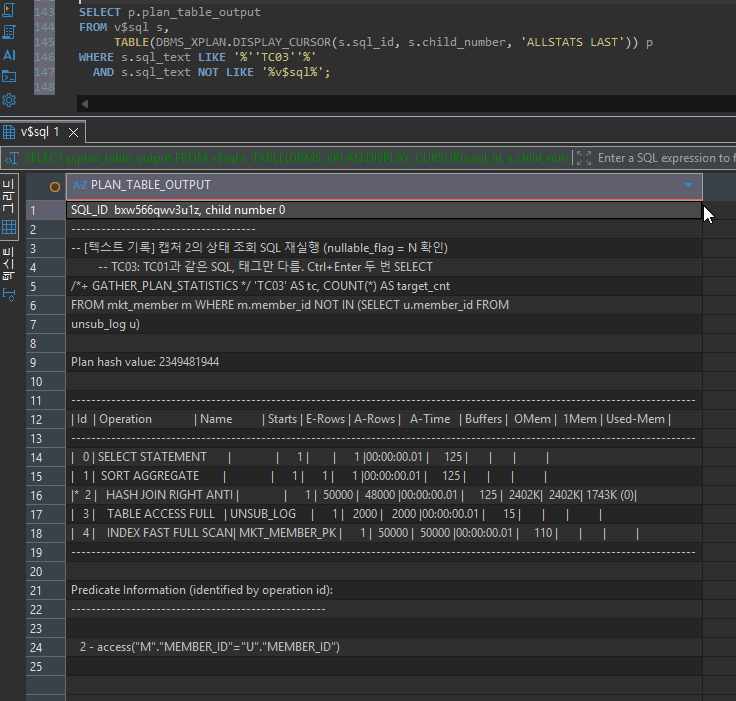This screenshot has width=736, height=701.
Task: Select the 텍스트 text view tab
Action: coord(9,274)
